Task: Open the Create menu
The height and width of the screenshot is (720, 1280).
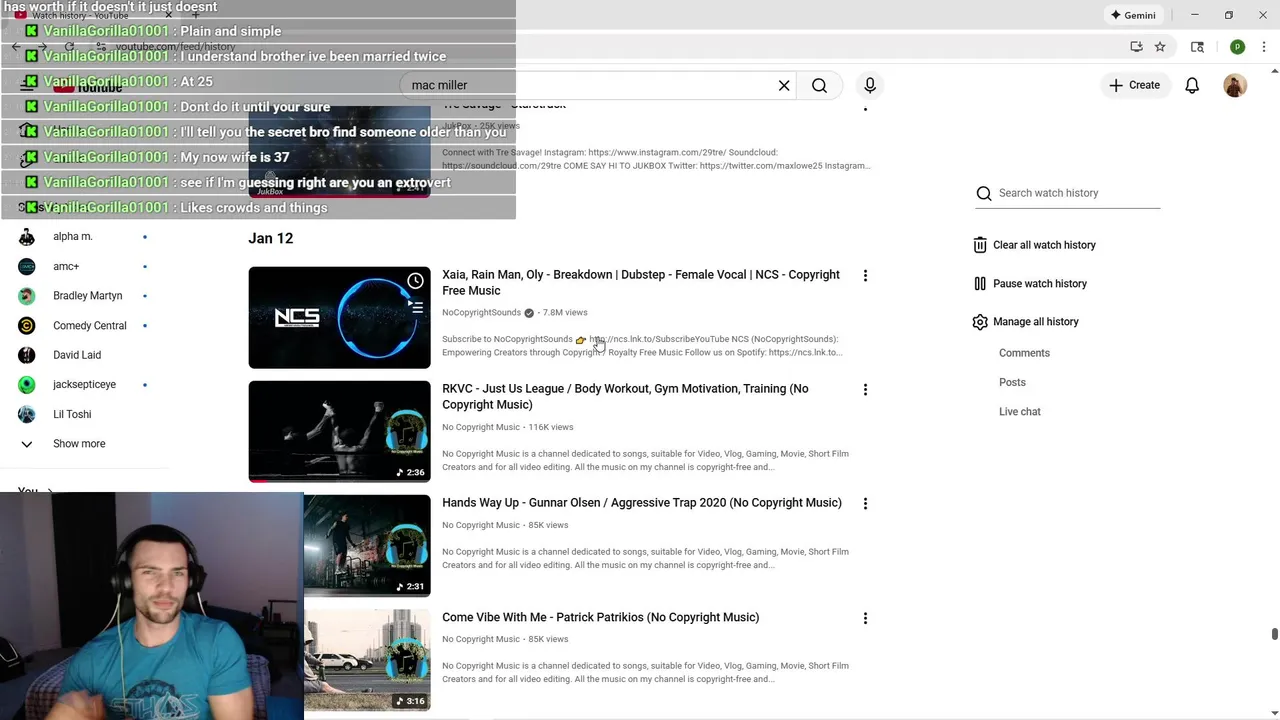Action: (x=1134, y=85)
